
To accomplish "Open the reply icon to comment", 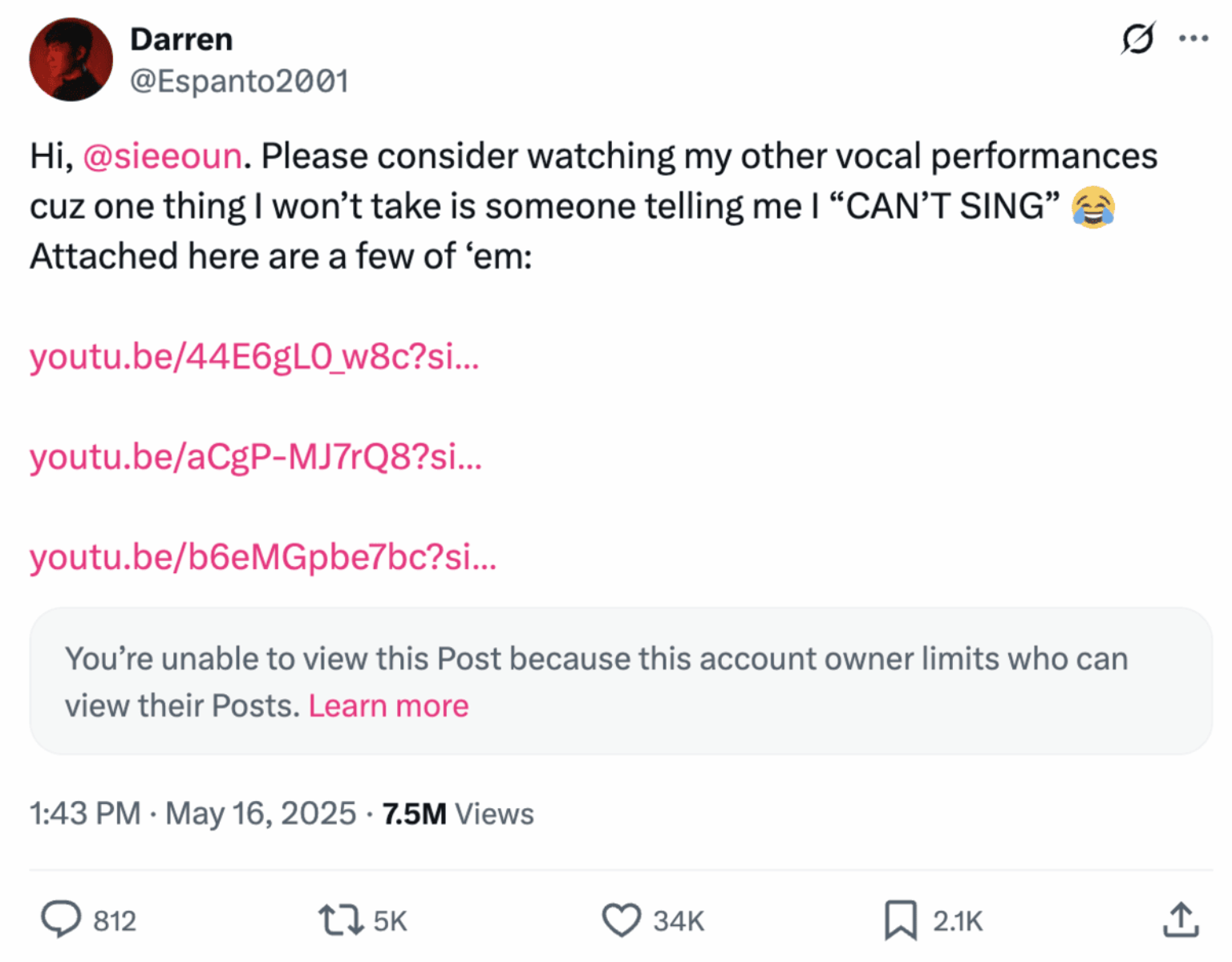I will pyautogui.click(x=63, y=920).
